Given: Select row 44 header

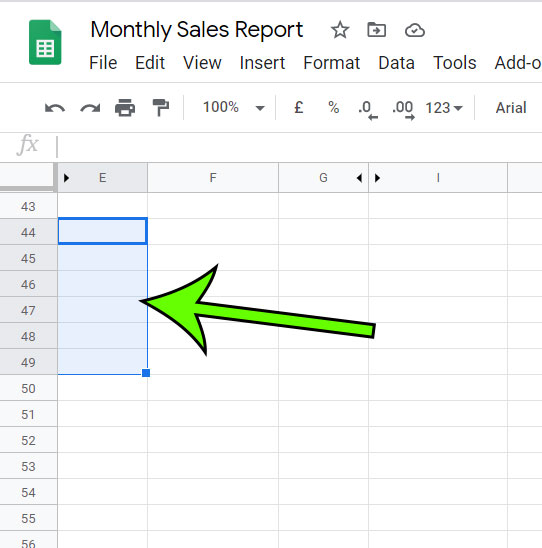Looking at the screenshot, I should (x=28, y=232).
